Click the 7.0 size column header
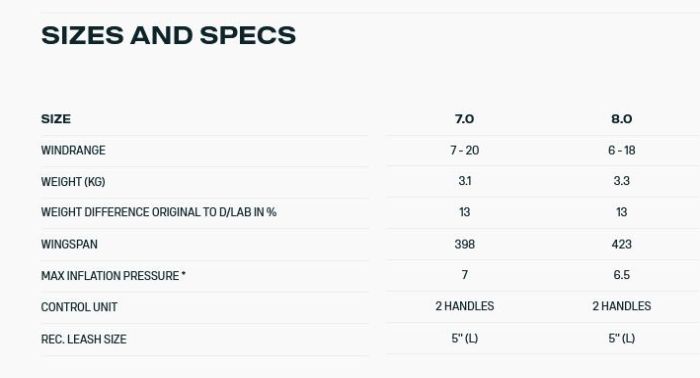Viewport: 700px width, 378px height. click(464, 119)
